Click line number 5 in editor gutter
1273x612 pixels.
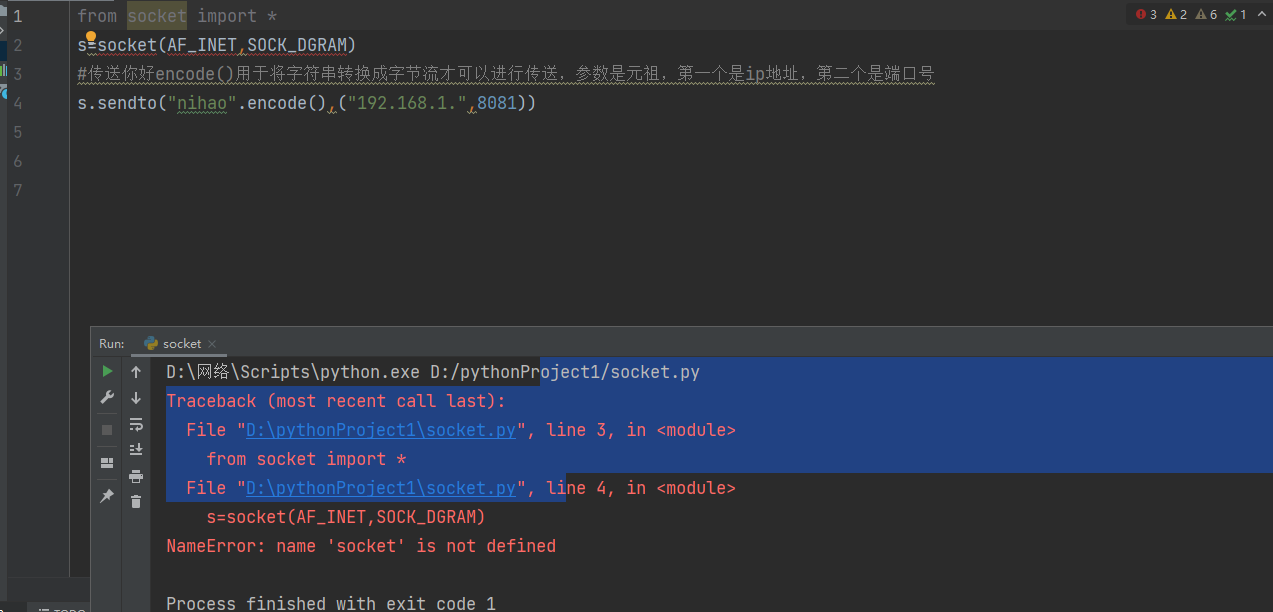coord(17,132)
